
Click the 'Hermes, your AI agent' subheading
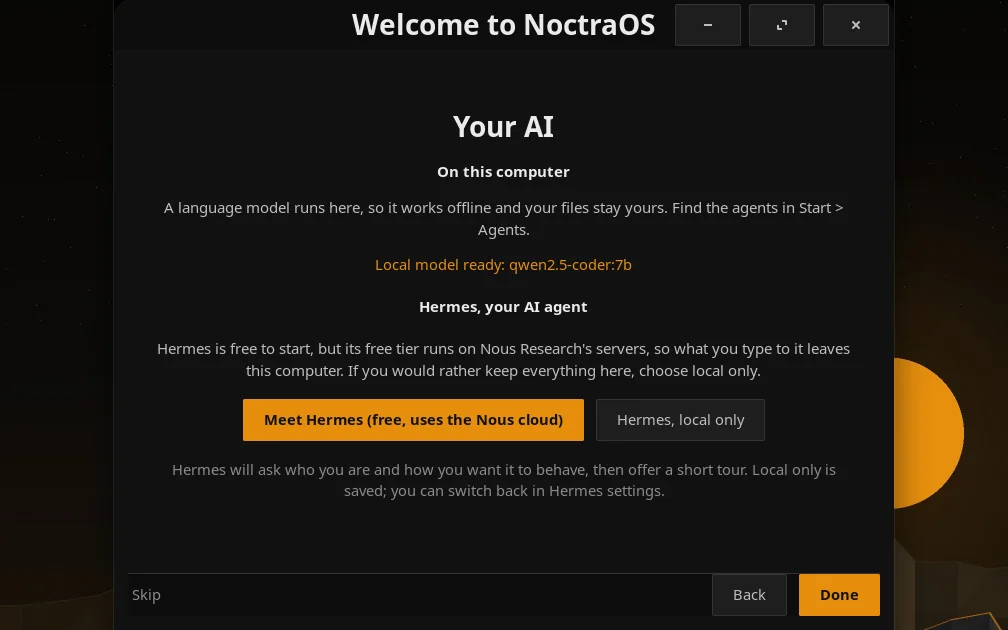tap(503, 307)
